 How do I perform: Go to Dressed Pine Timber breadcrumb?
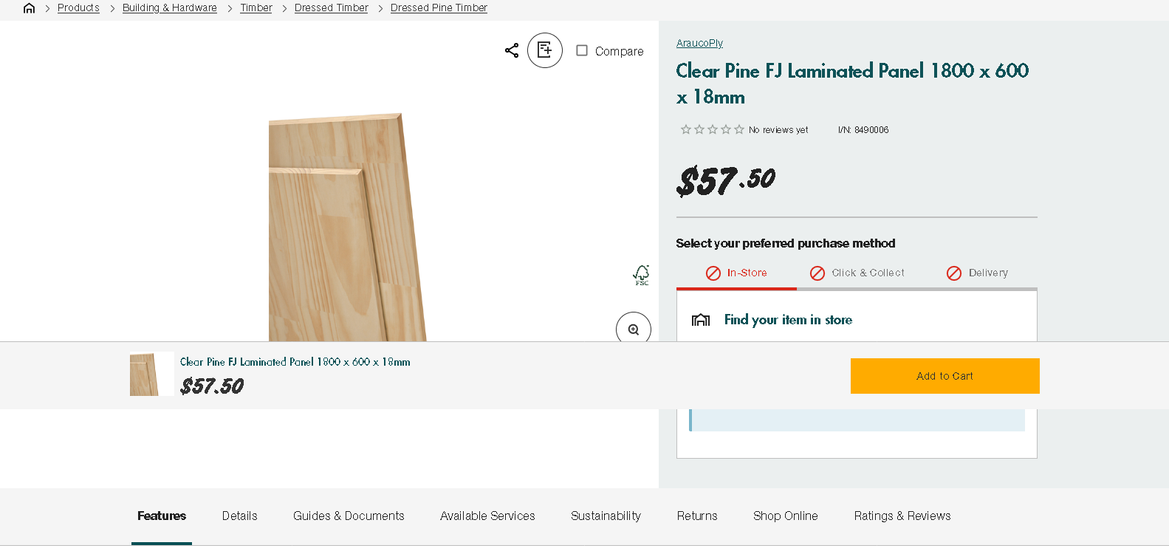point(439,8)
